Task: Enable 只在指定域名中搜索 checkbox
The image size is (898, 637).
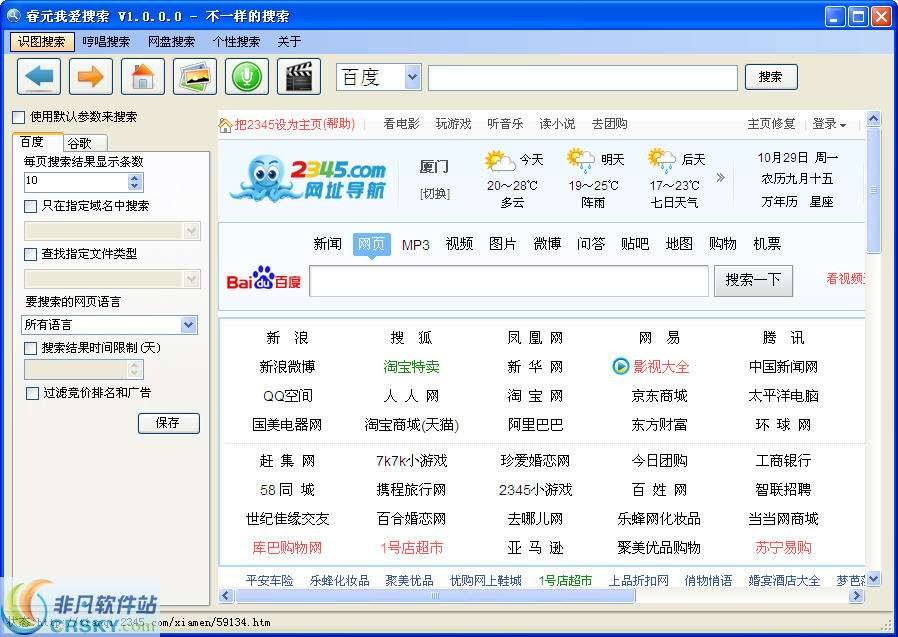Action: (x=30, y=206)
